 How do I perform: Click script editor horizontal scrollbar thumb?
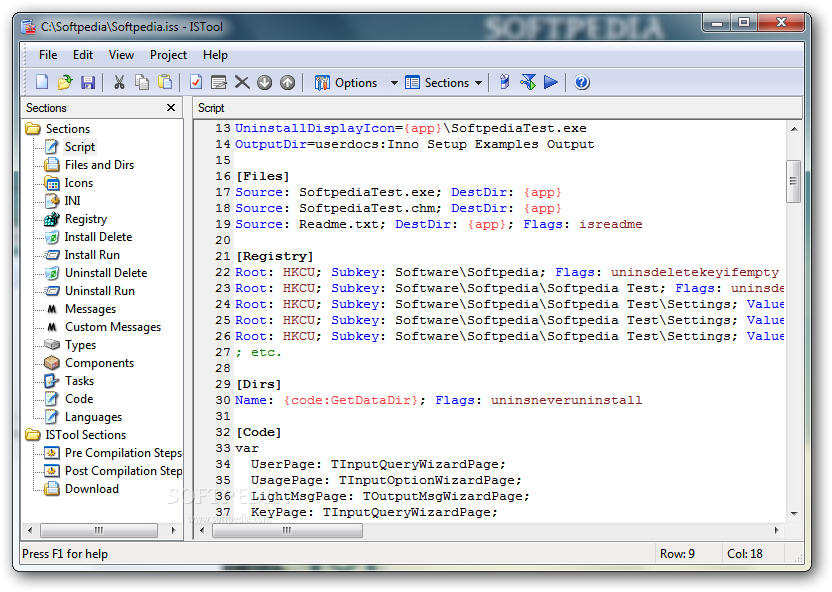coord(287,530)
